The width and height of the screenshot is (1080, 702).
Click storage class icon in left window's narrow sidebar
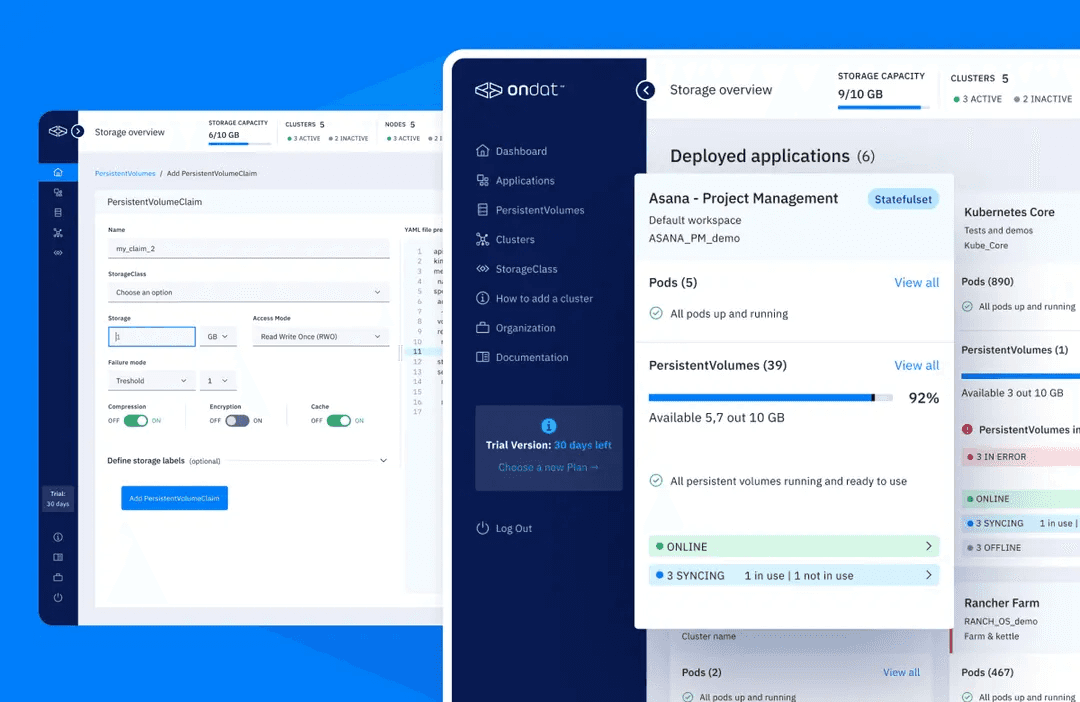coord(58,253)
